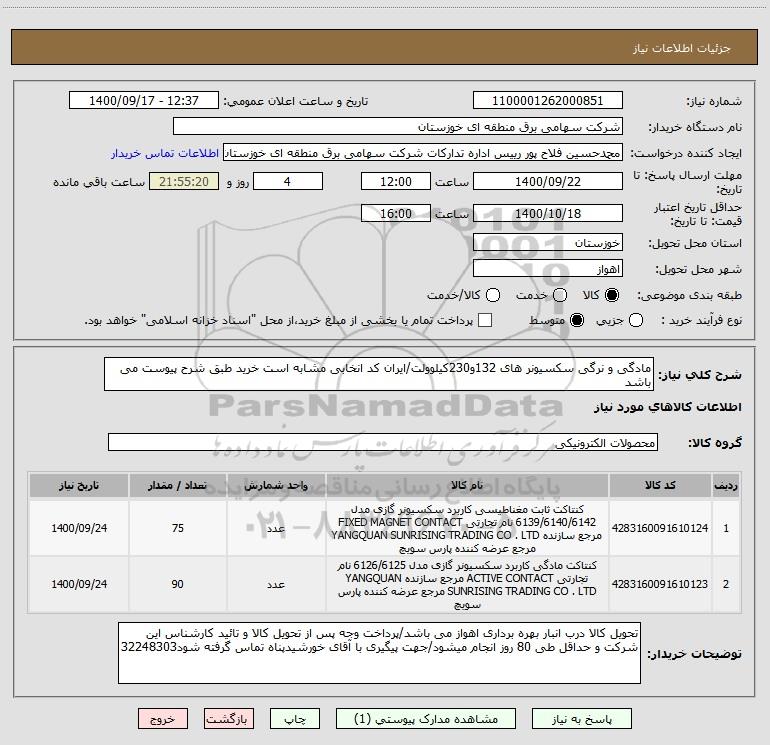Click the need number field 1100001262000851
The image size is (770, 745).
click(x=548, y=100)
